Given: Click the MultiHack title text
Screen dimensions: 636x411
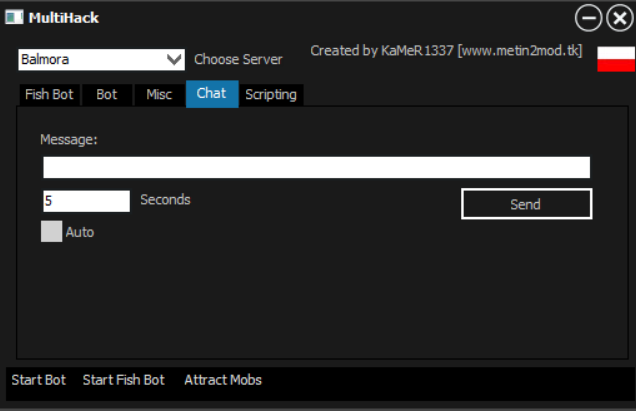Looking at the screenshot, I should 64,18.
